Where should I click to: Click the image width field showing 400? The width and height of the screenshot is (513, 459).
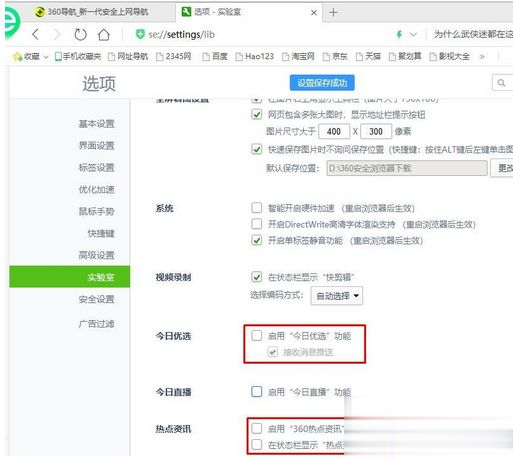(x=334, y=132)
